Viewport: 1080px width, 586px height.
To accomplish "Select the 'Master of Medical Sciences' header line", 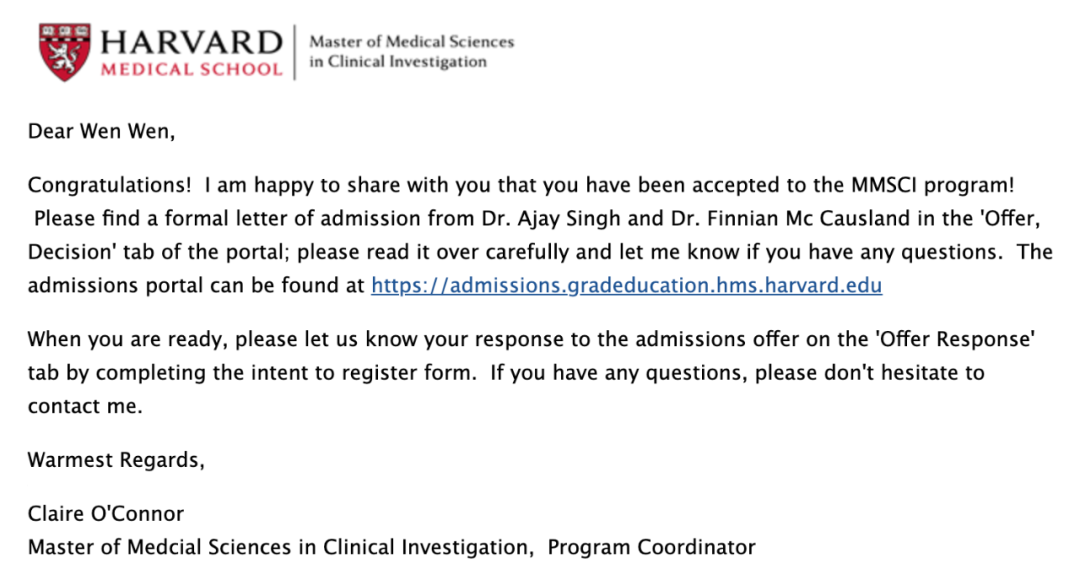I will coord(411,42).
